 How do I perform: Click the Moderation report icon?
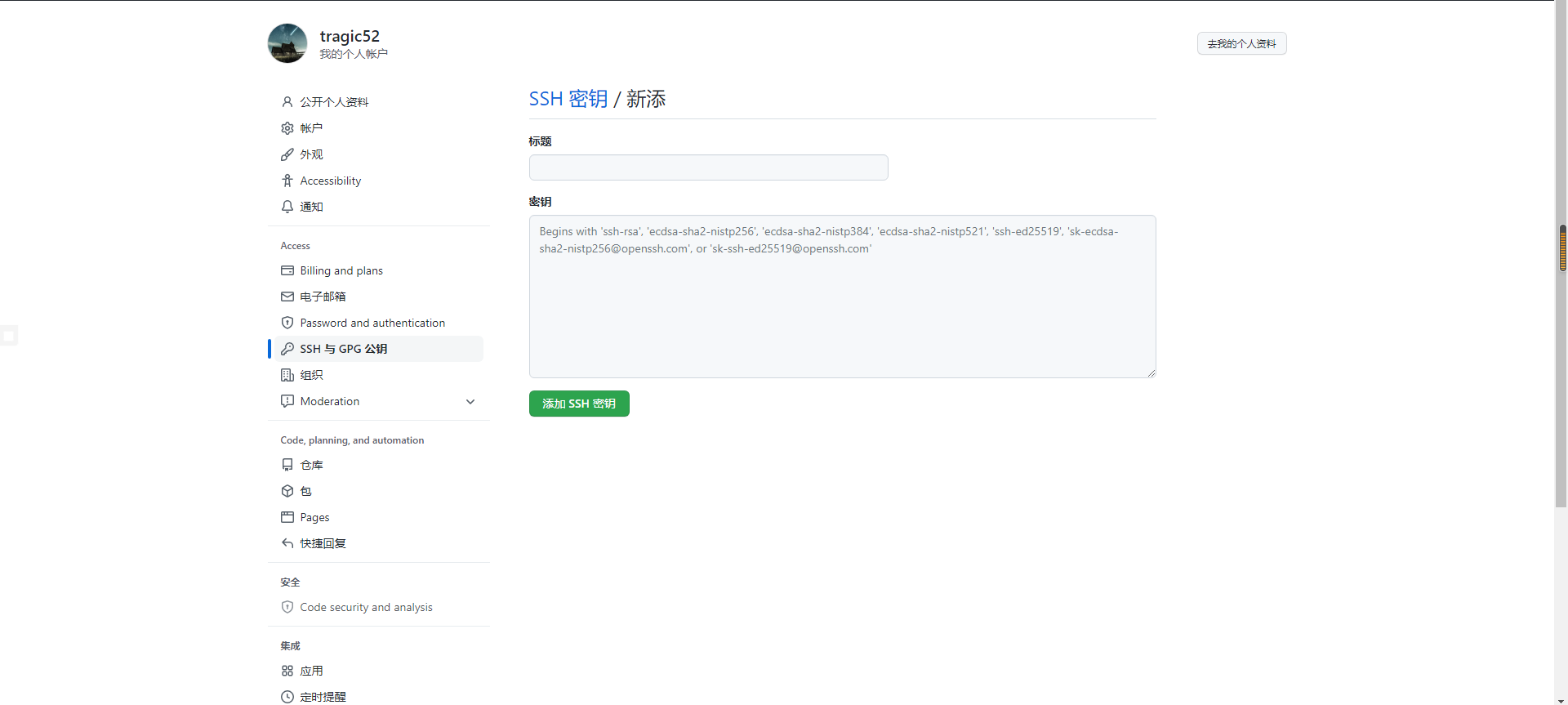tap(287, 401)
